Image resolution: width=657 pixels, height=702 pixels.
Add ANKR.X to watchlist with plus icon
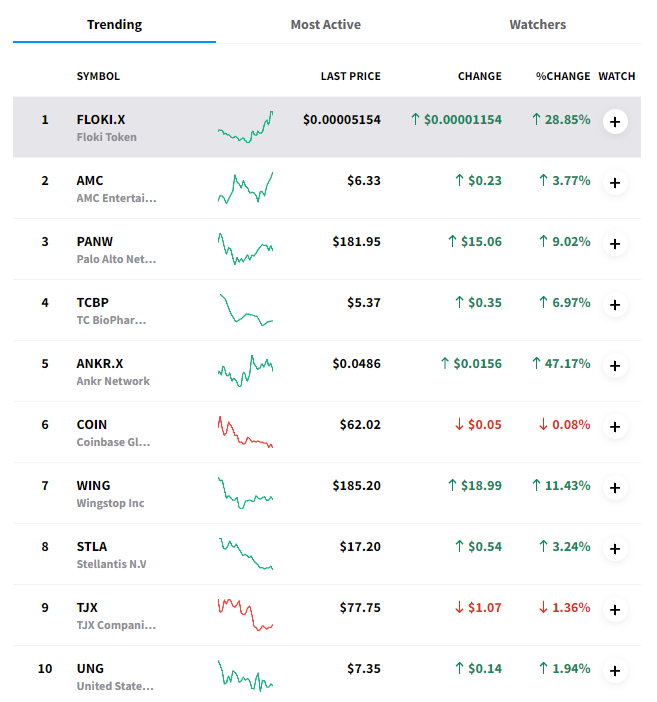coord(615,366)
